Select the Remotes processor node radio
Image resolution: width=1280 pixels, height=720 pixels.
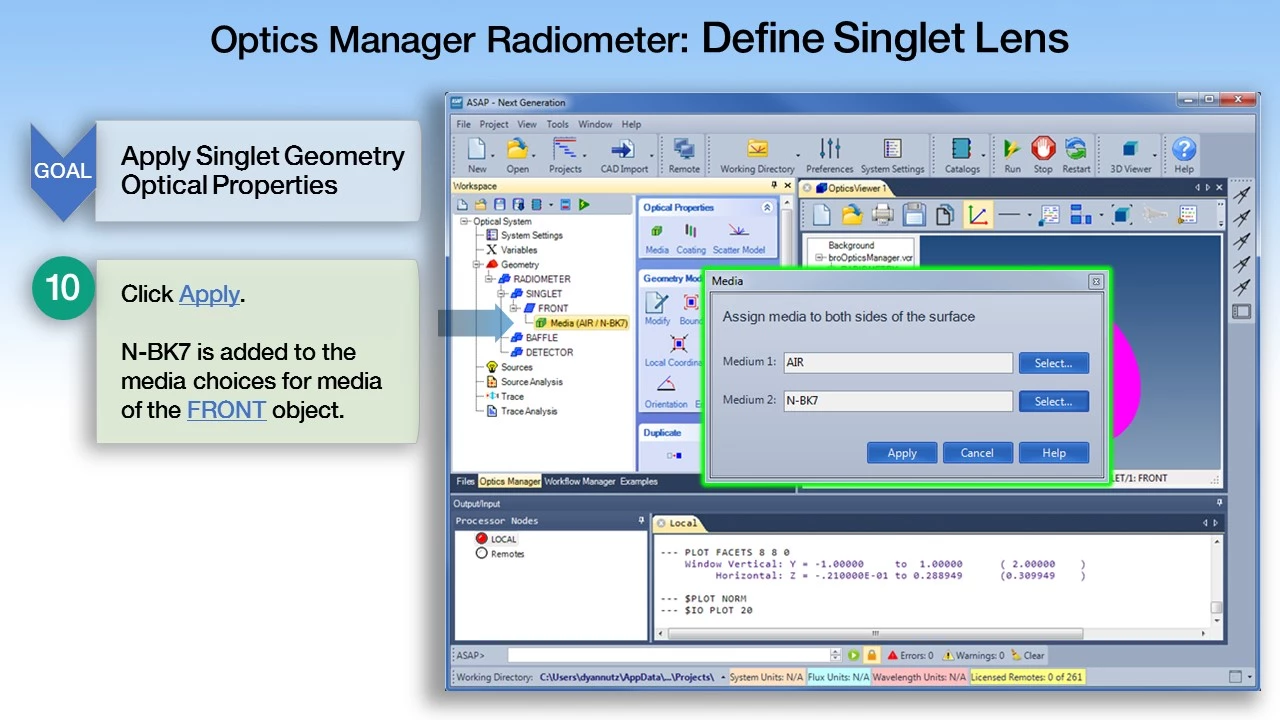(x=482, y=553)
